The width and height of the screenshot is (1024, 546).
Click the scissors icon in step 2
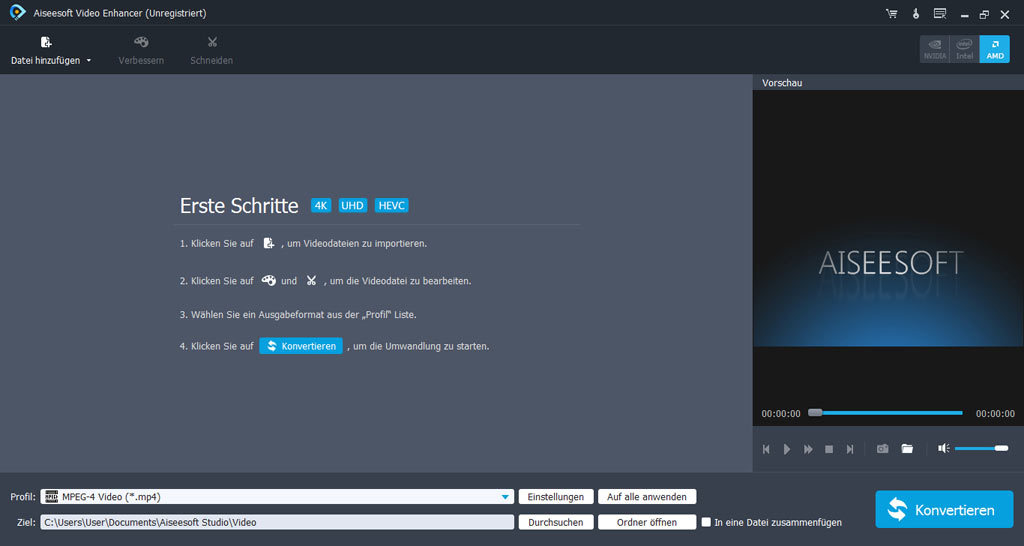[x=312, y=281]
